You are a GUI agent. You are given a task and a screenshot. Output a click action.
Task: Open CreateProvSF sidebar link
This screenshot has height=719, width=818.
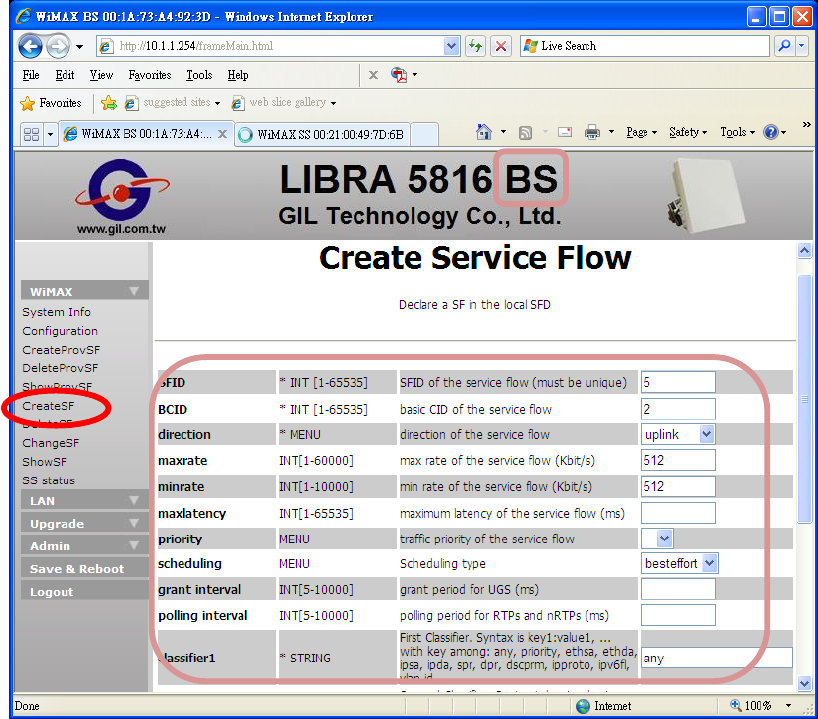61,350
